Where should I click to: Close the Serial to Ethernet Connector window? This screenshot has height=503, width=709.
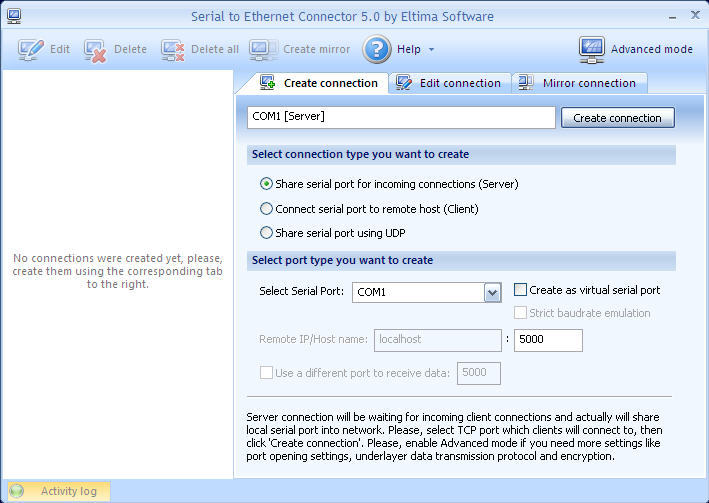pyautogui.click(x=695, y=15)
